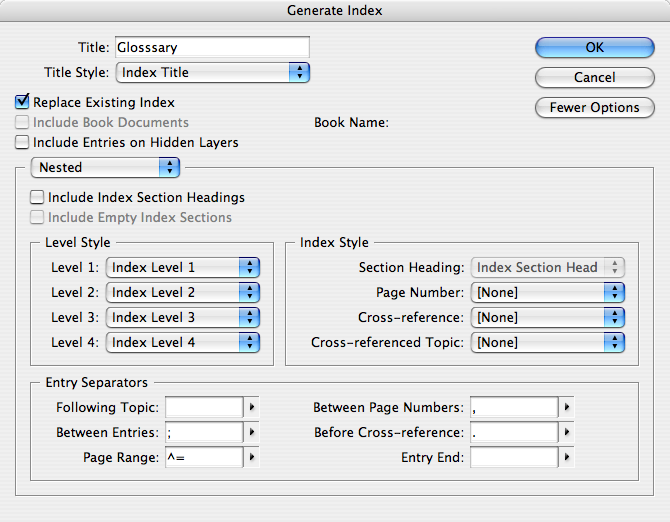This screenshot has height=522, width=670.
Task: Open the Page Number style dropdown
Action: [547, 292]
